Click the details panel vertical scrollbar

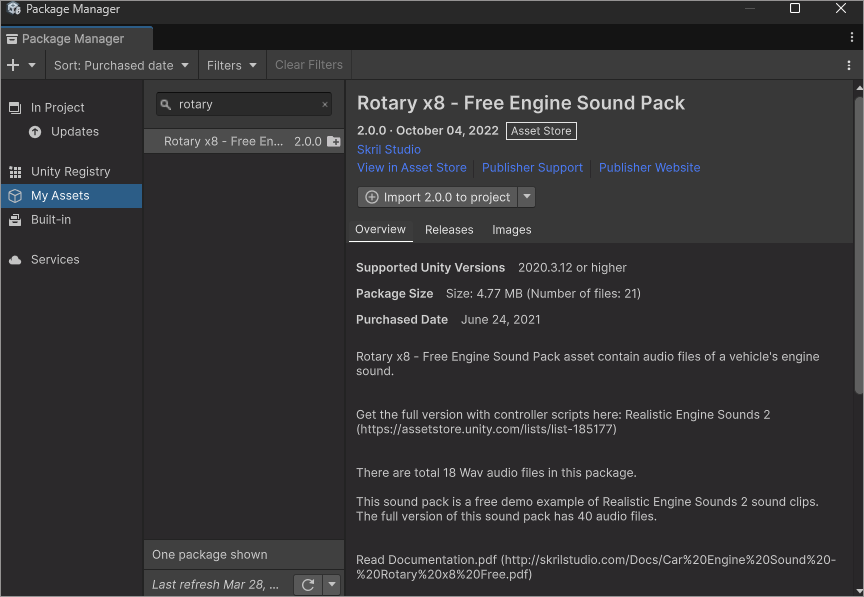click(x=858, y=250)
